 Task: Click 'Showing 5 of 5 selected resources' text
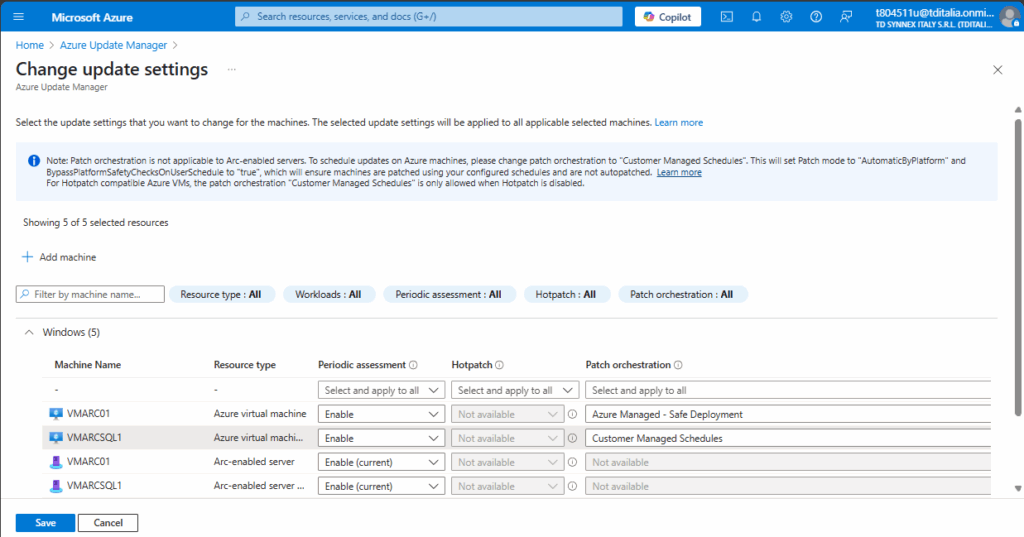click(x=95, y=223)
